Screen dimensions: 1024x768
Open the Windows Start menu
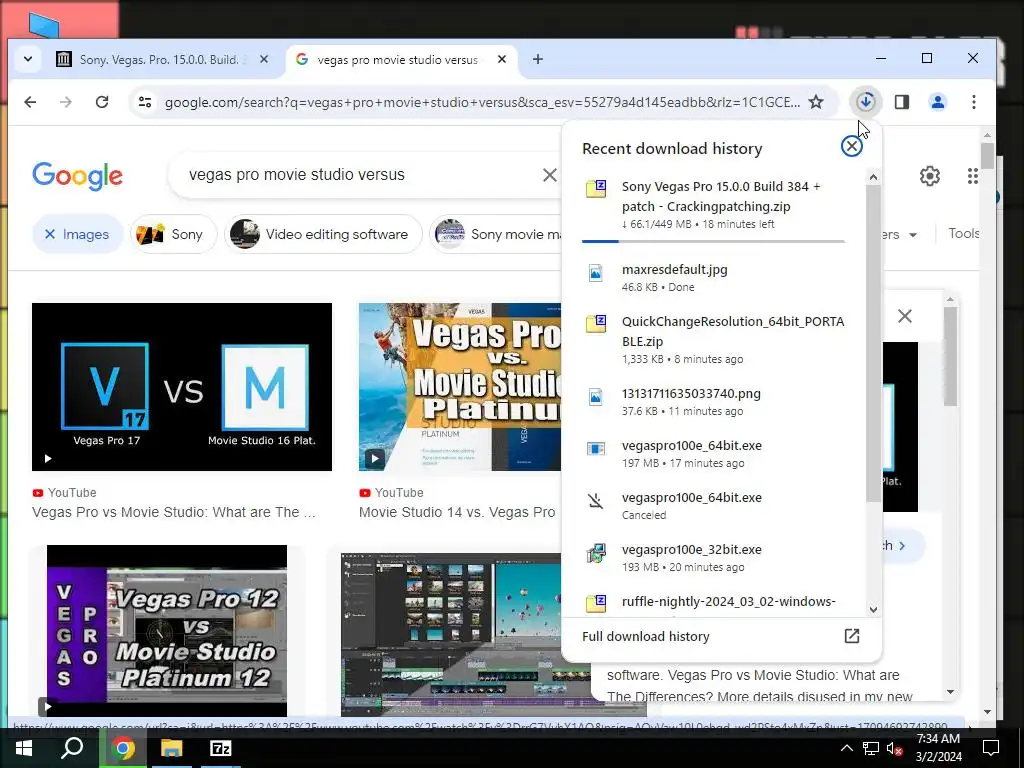[x=24, y=748]
